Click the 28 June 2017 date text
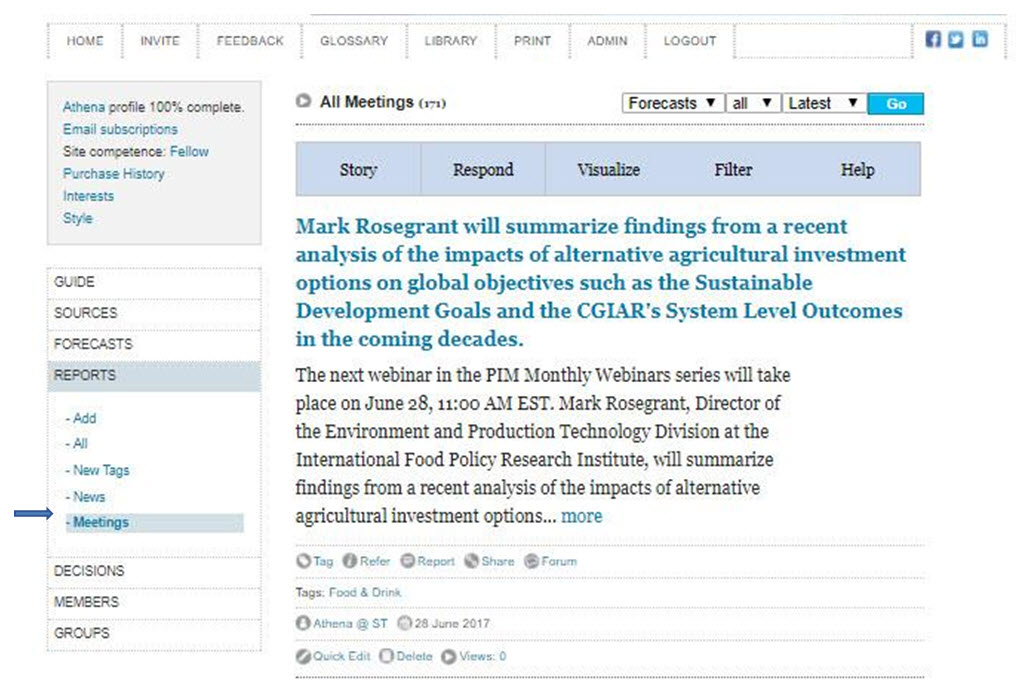 pos(452,624)
